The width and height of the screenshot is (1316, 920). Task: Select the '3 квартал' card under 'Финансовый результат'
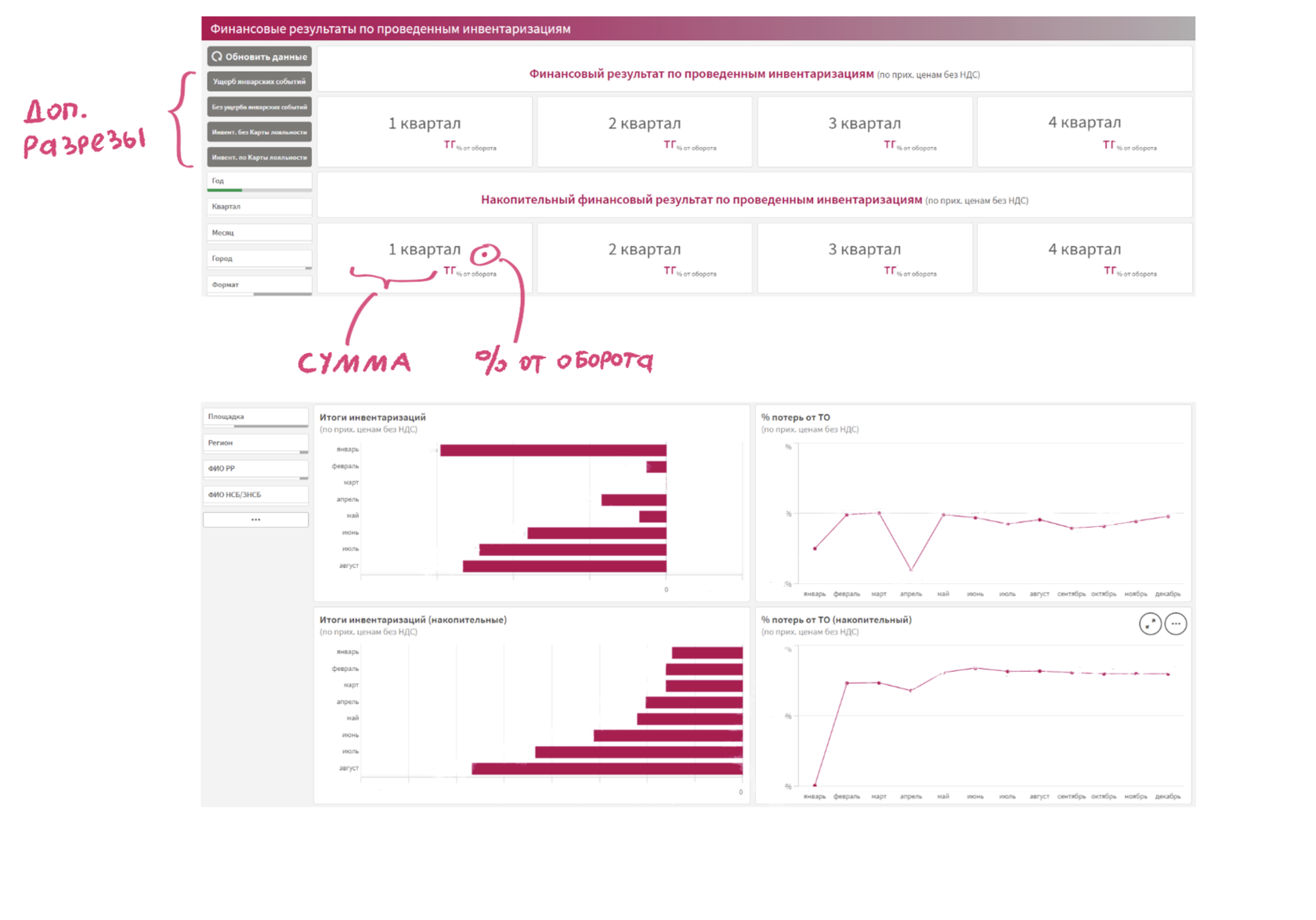(865, 132)
